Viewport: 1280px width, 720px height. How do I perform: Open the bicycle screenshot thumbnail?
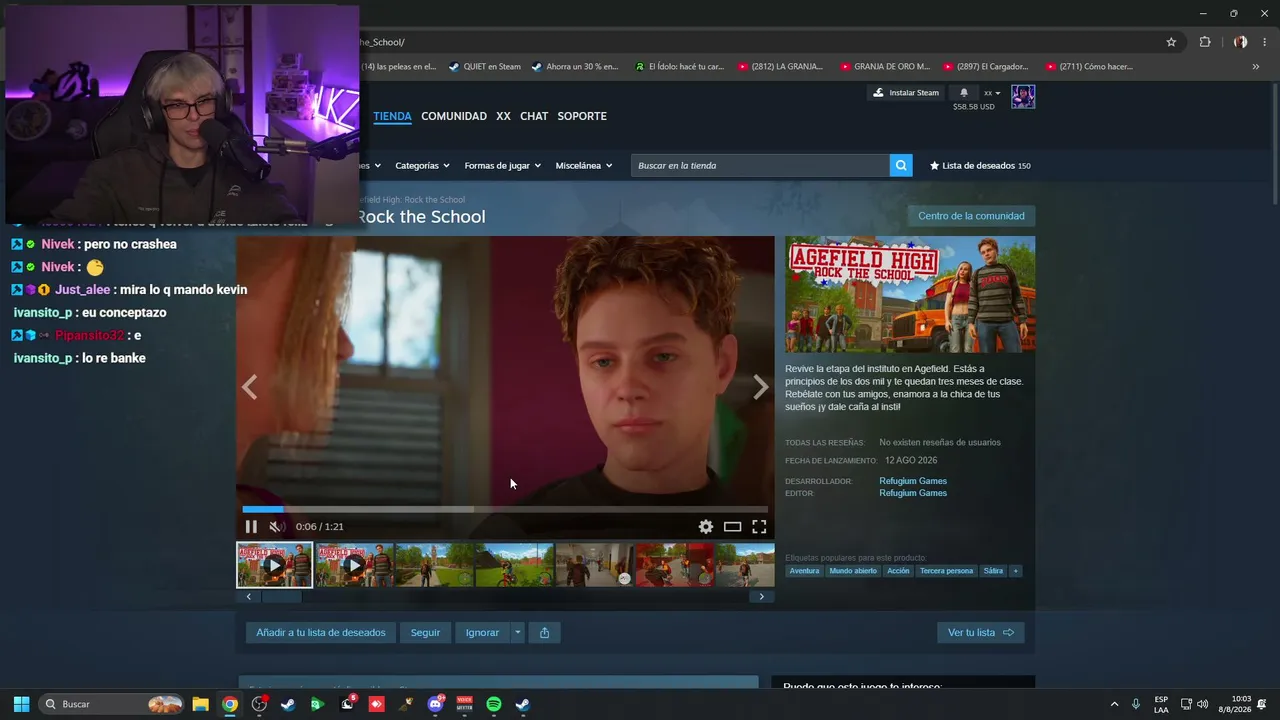[514, 565]
